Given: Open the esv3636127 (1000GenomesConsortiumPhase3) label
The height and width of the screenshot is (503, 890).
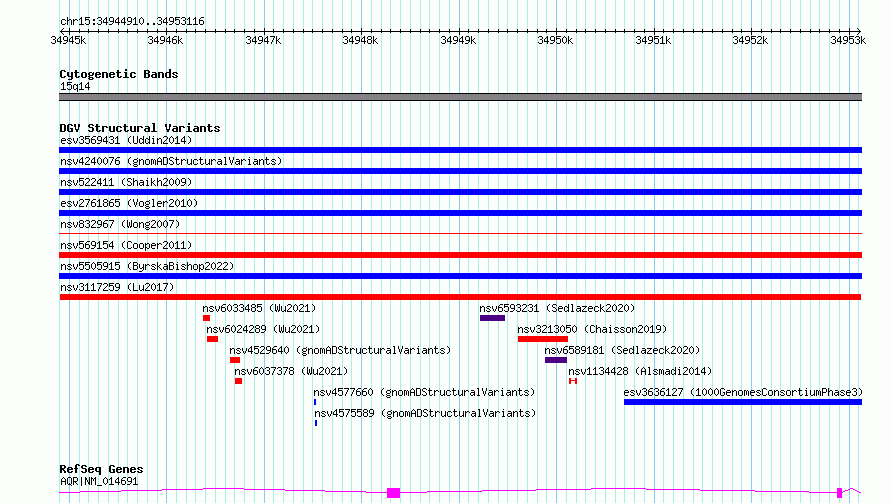Looking at the screenshot, I should [743, 392].
